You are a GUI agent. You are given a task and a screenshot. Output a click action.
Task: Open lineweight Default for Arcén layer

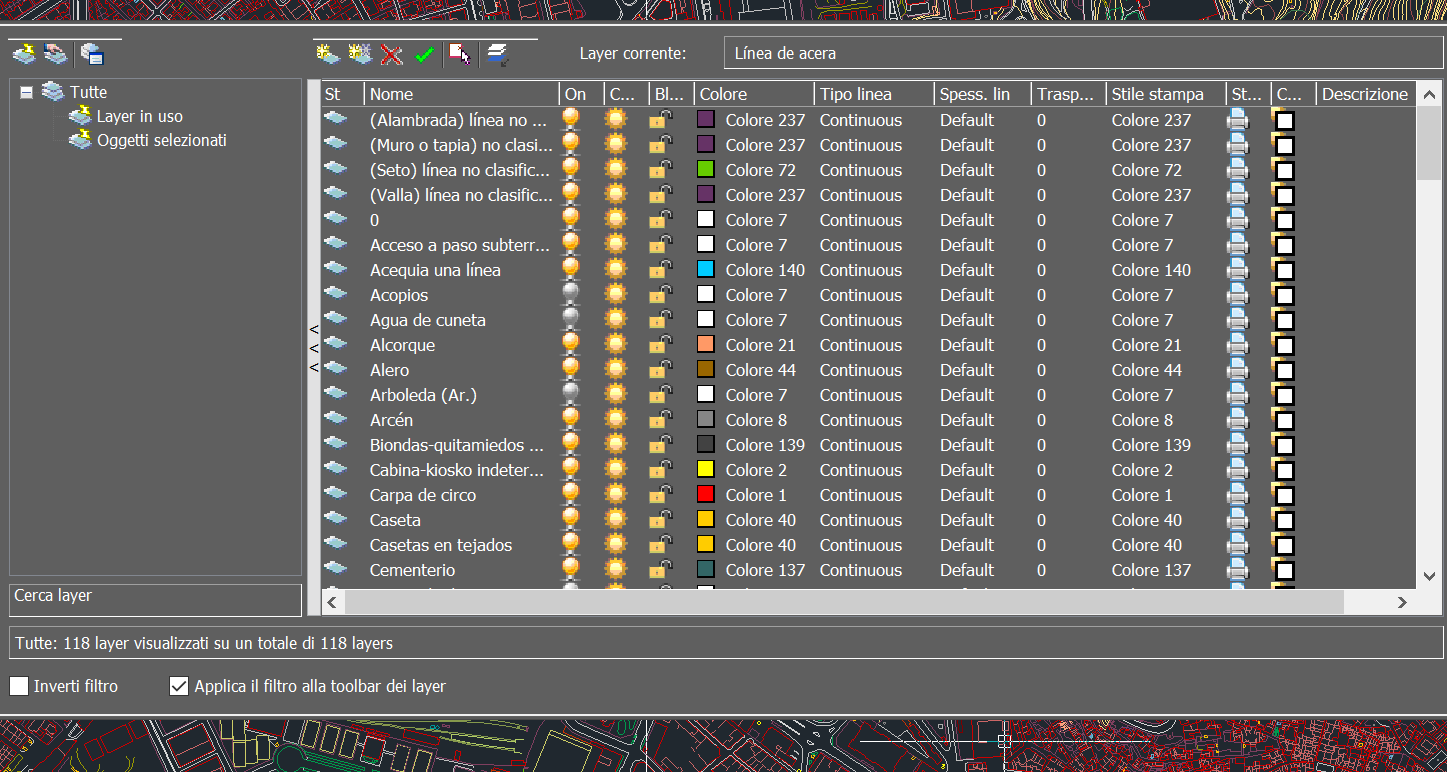[x=967, y=420]
